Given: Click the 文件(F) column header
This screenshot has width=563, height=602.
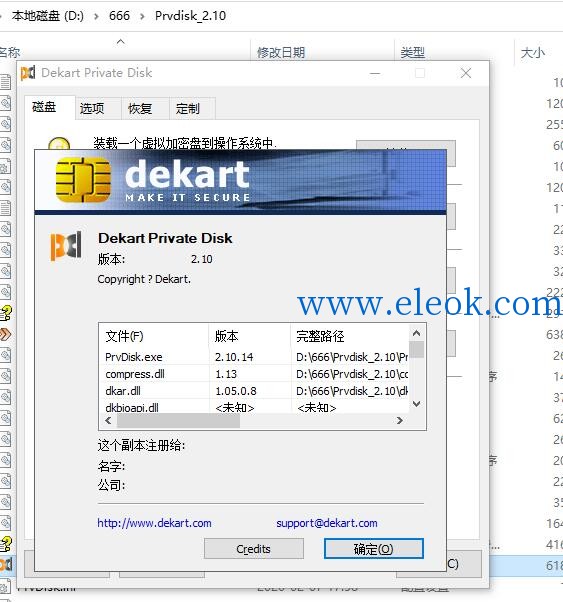Looking at the screenshot, I should (x=154, y=336).
